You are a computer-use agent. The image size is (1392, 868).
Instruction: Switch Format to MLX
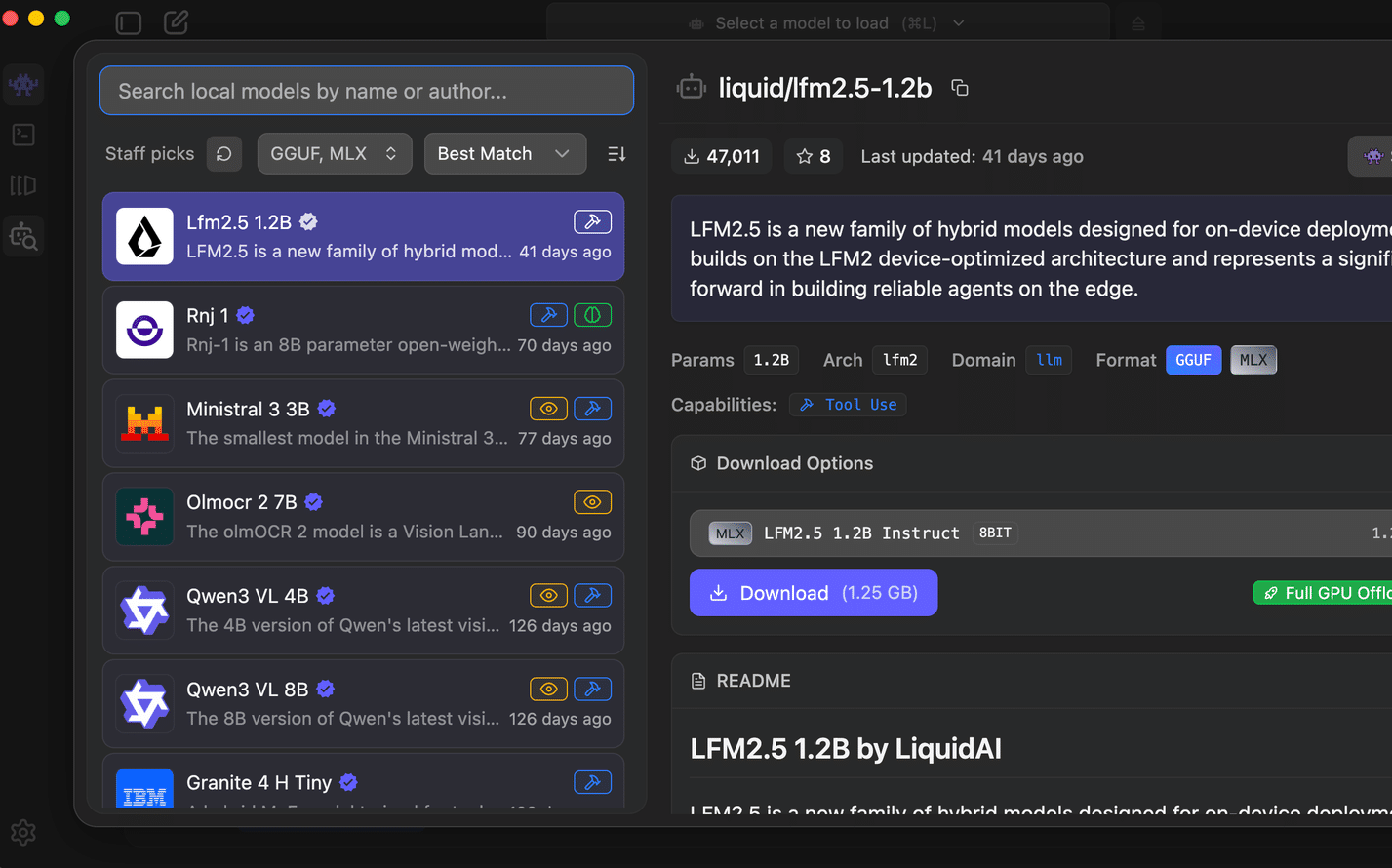pos(1253,360)
